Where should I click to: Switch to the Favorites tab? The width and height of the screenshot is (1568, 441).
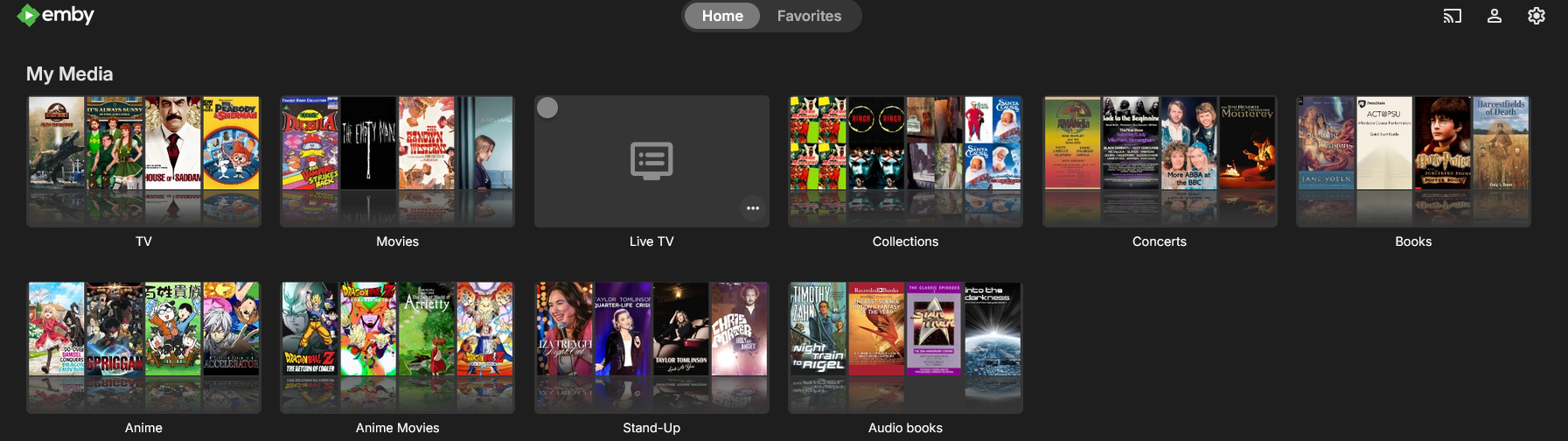[x=809, y=16]
